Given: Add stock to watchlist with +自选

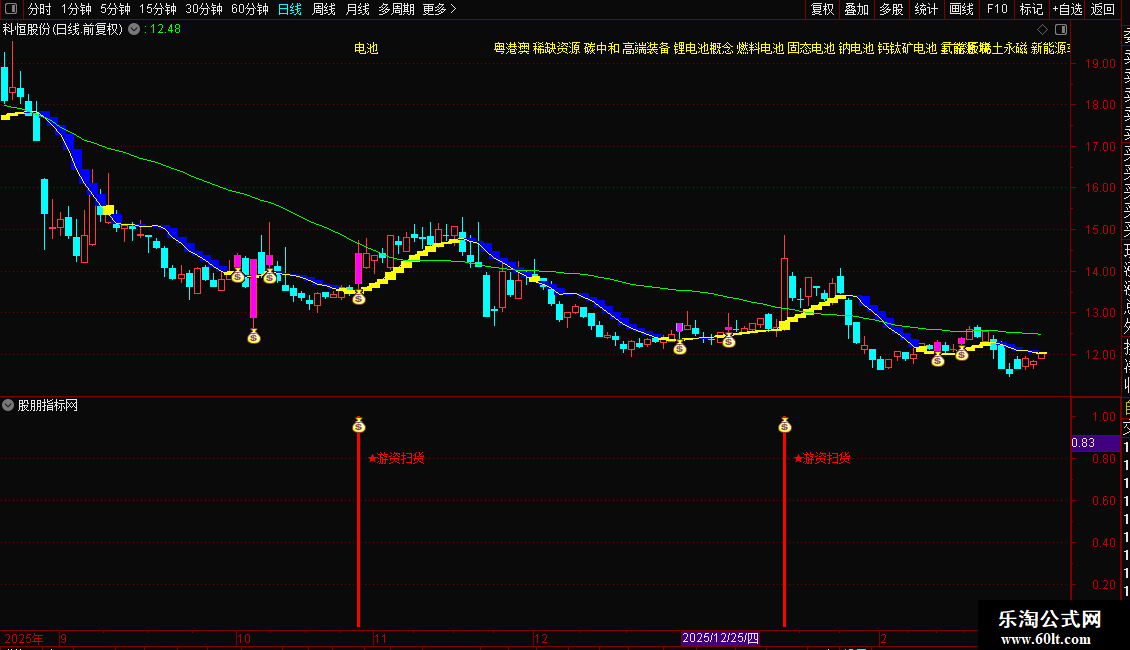Looking at the screenshot, I should coord(1067,9).
